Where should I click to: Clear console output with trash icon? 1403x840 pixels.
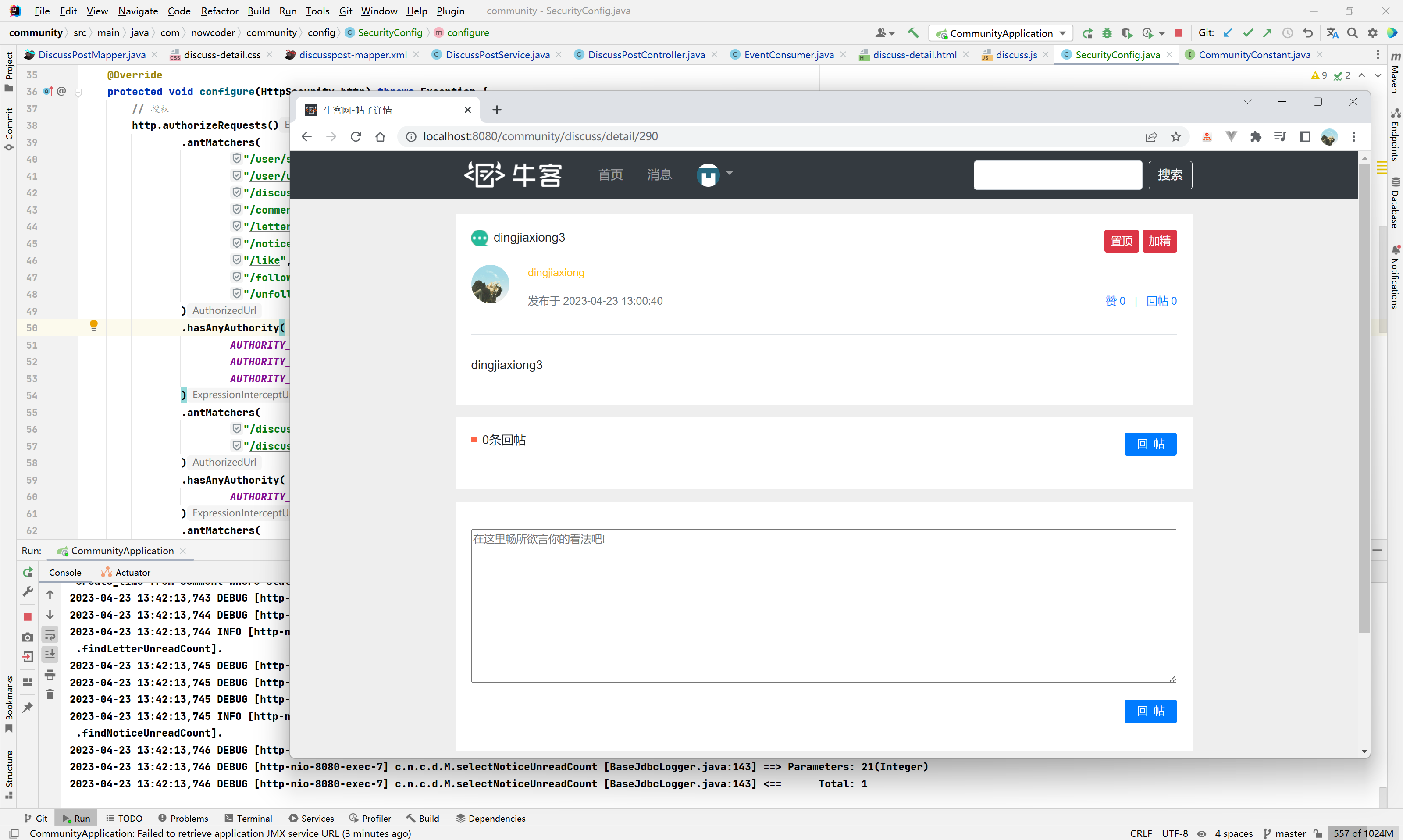click(50, 694)
